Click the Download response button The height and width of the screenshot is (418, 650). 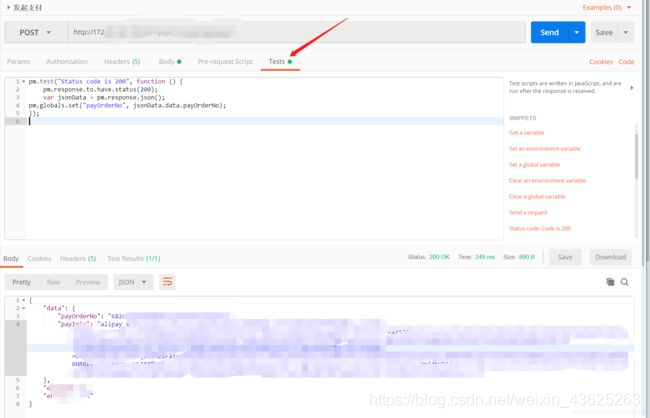coord(611,257)
